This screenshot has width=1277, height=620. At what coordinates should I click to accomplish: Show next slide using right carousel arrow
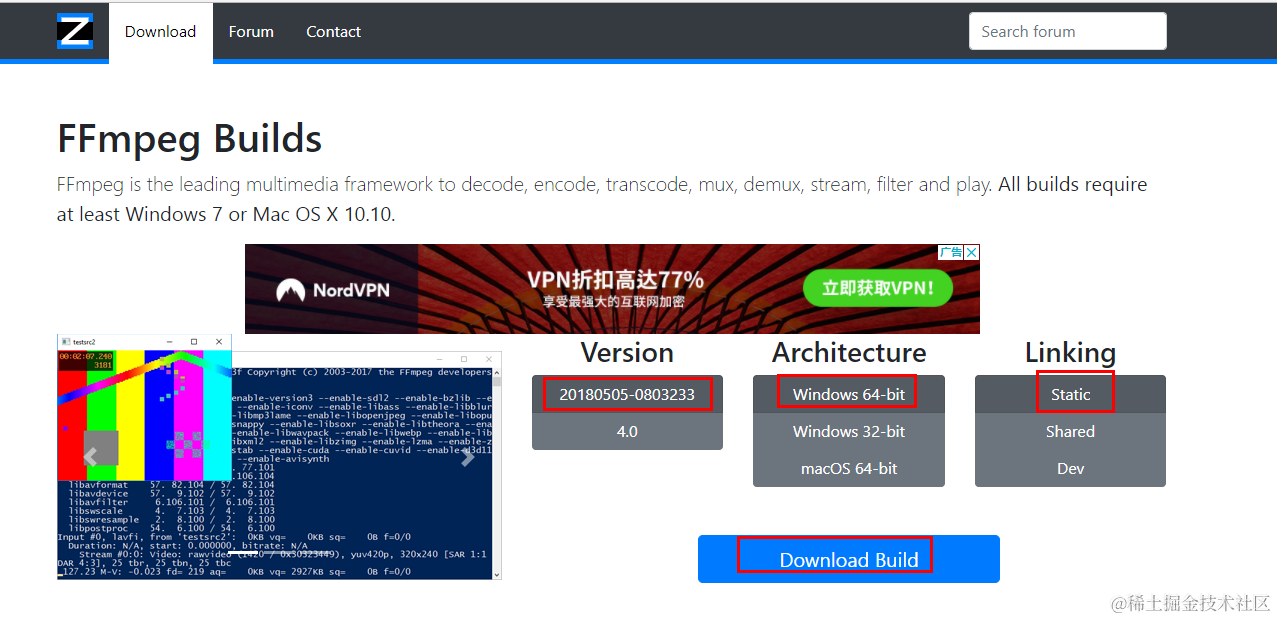click(x=467, y=457)
